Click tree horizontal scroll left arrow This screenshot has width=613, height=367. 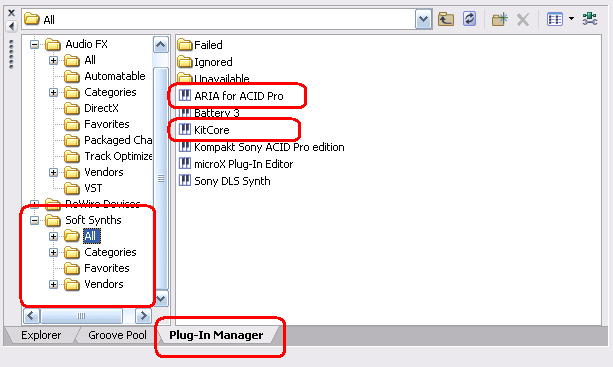click(x=31, y=315)
